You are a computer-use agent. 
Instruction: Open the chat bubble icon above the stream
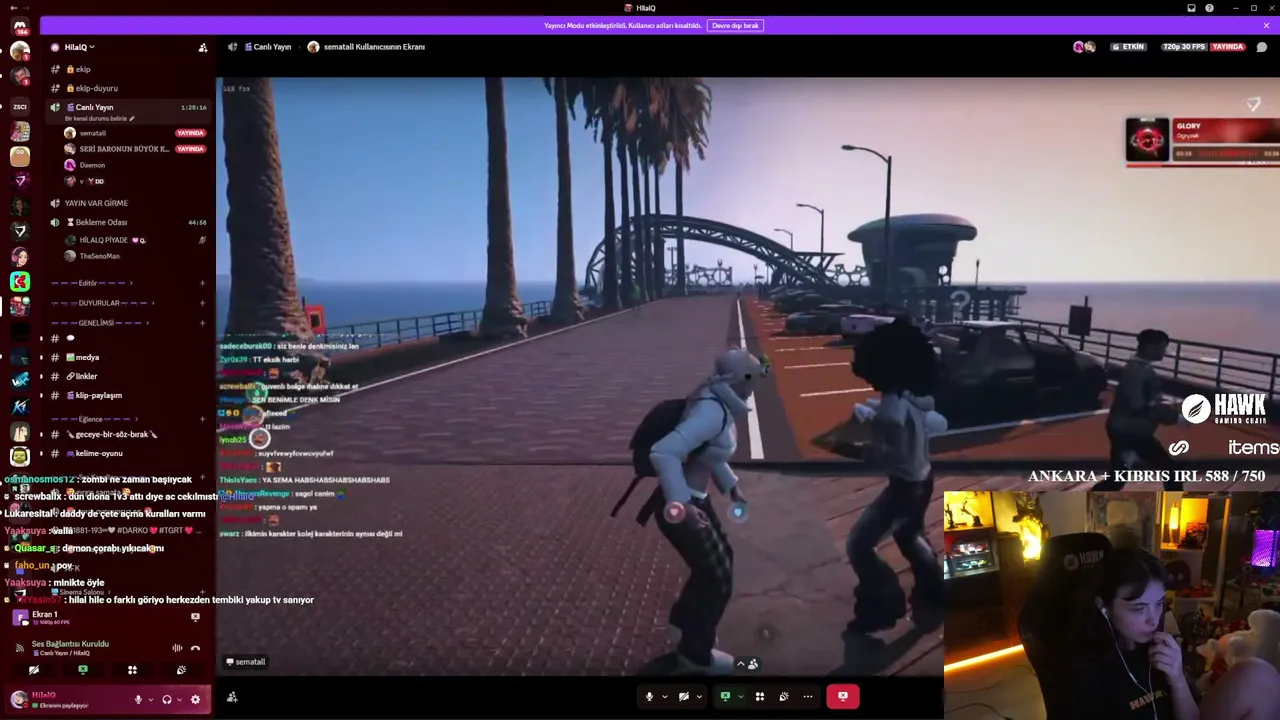pyautogui.click(x=1262, y=47)
